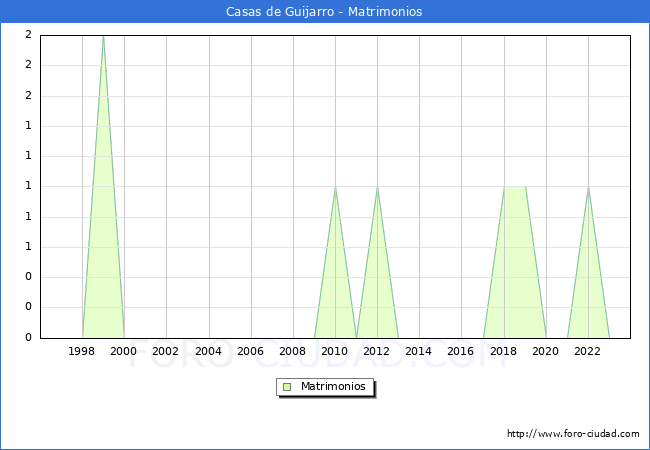Viewport: 650px width, 450px height.
Task: Click the 1998 x-axis label
Action: (x=82, y=351)
